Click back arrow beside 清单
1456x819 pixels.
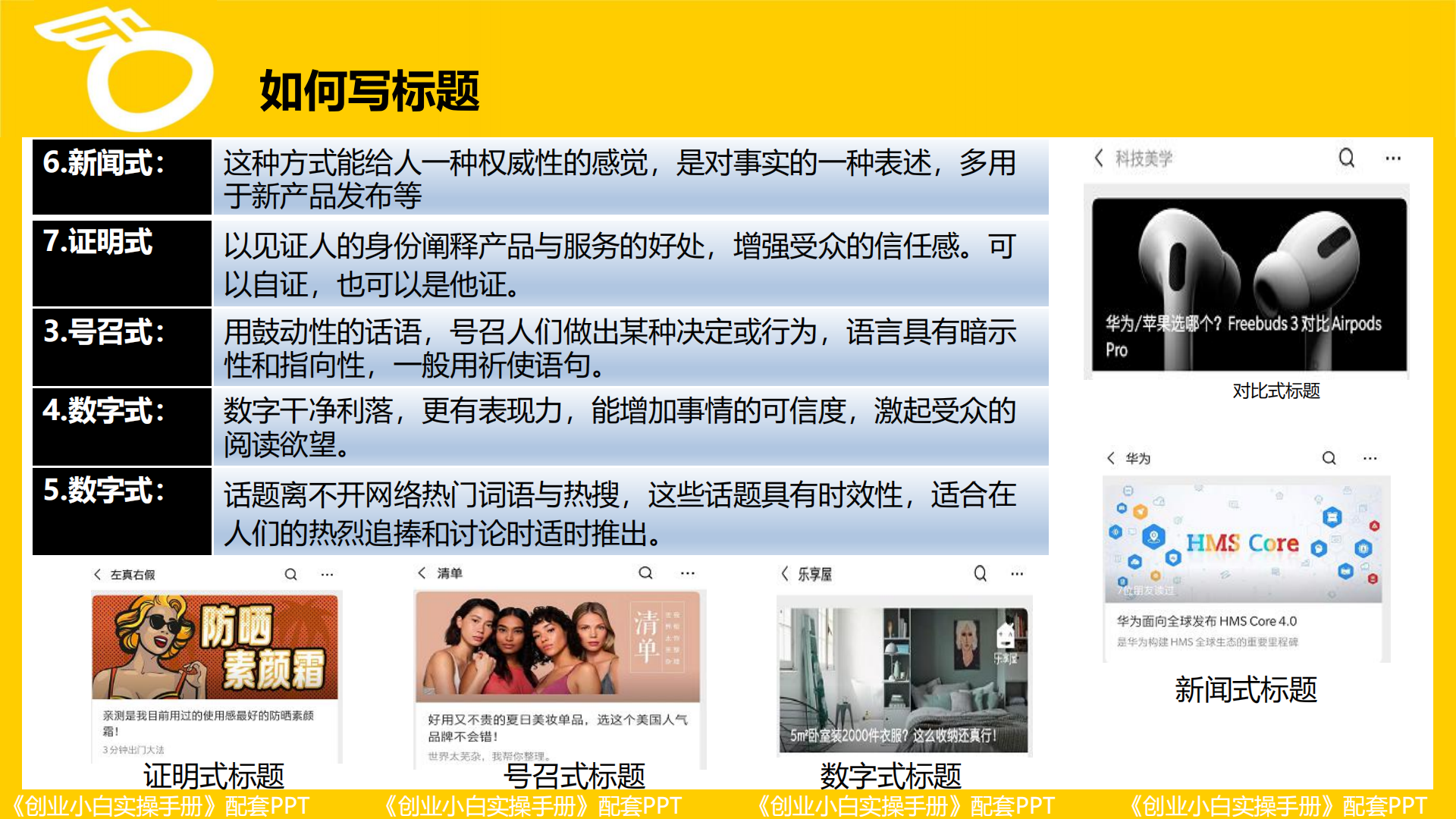(422, 573)
